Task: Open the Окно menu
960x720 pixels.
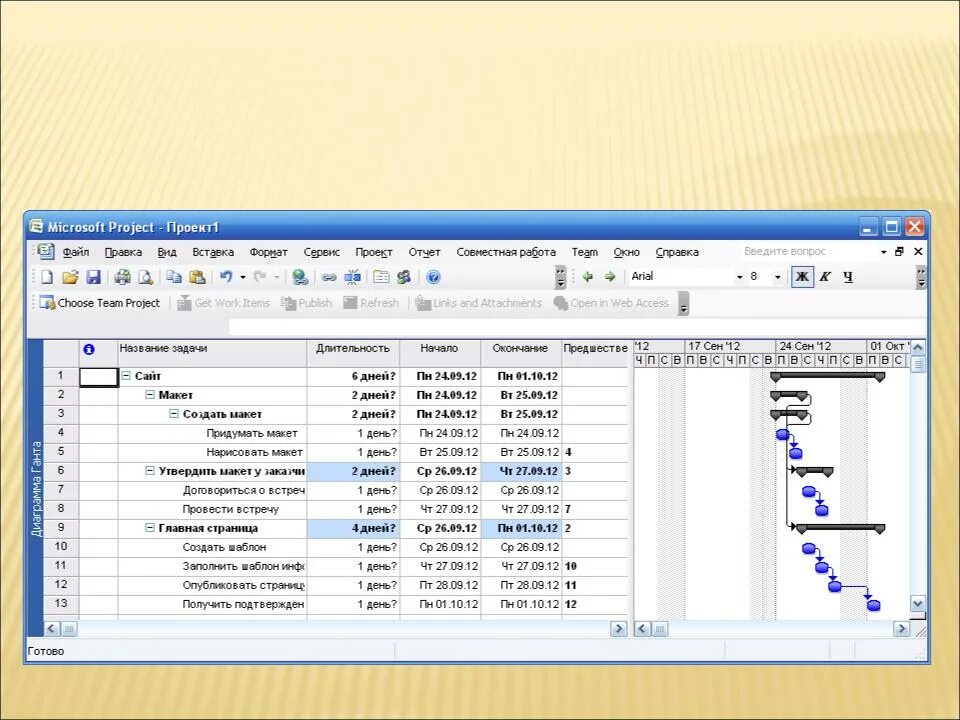Action: click(x=626, y=252)
